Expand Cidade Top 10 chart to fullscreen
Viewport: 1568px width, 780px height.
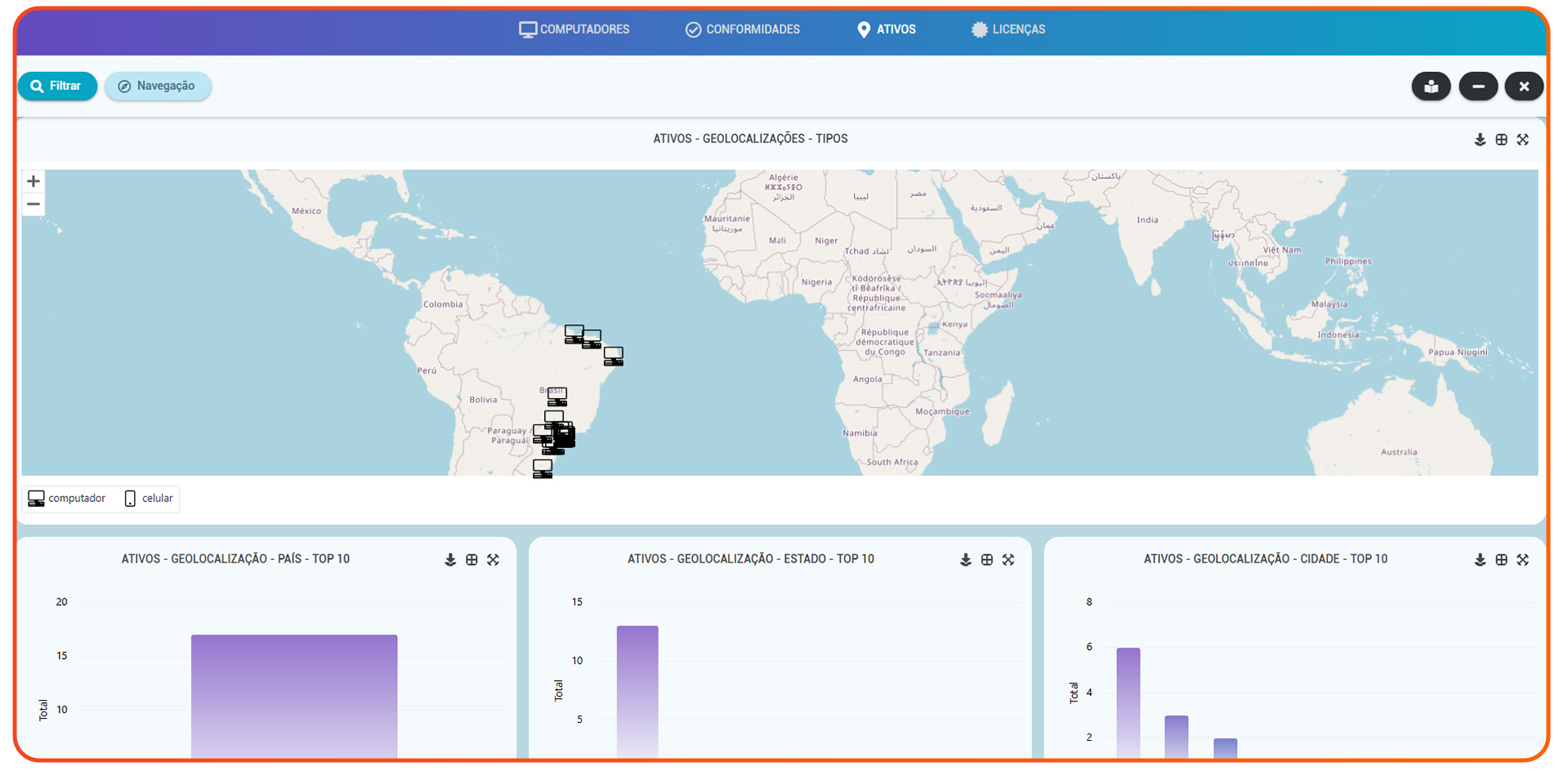[x=1522, y=560]
